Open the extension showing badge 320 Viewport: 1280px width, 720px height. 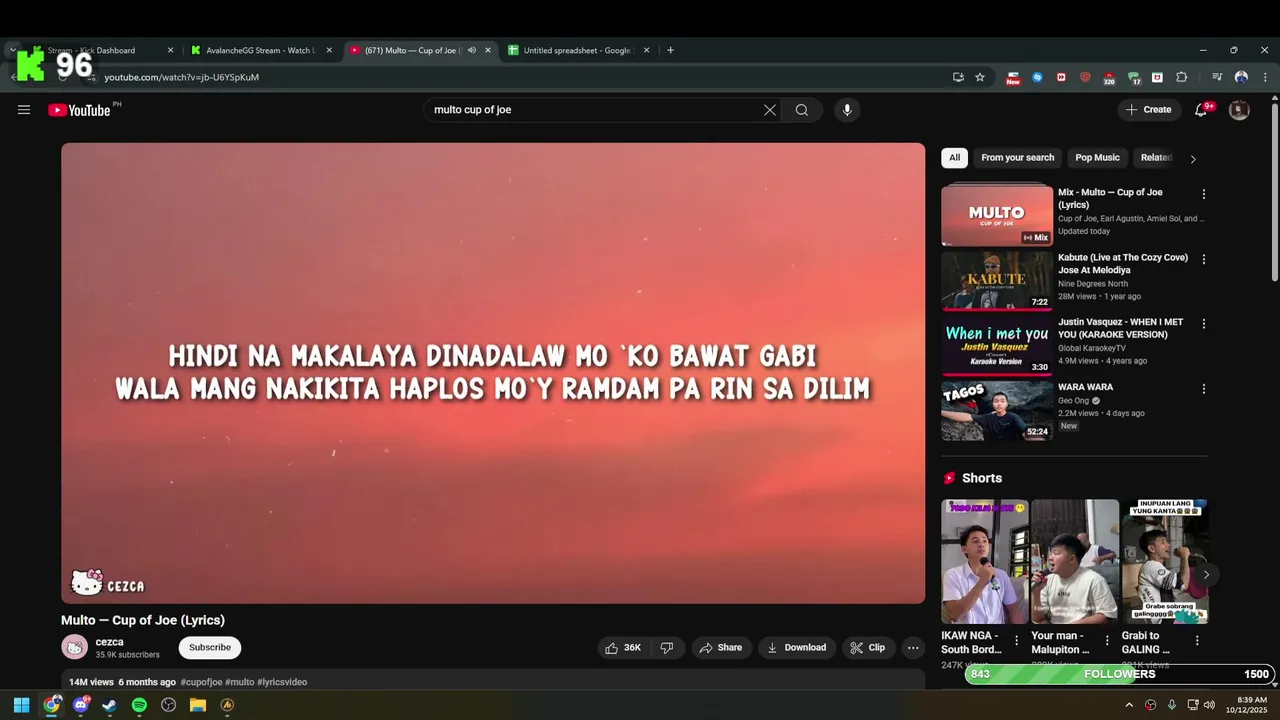(1109, 78)
